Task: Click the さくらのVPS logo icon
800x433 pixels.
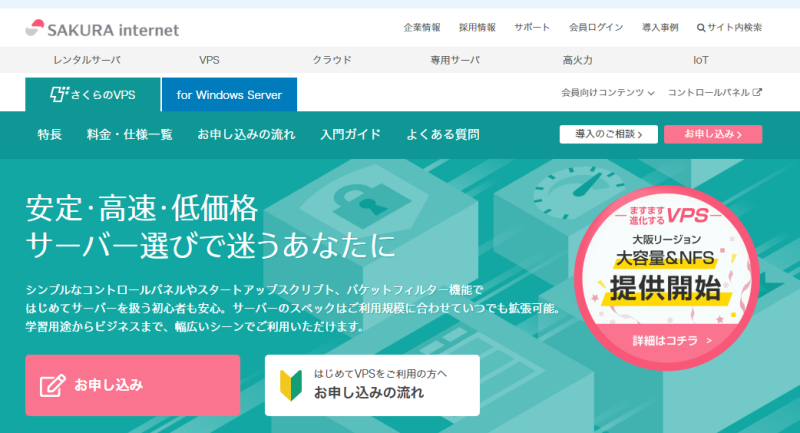Action: pyautogui.click(x=59, y=94)
